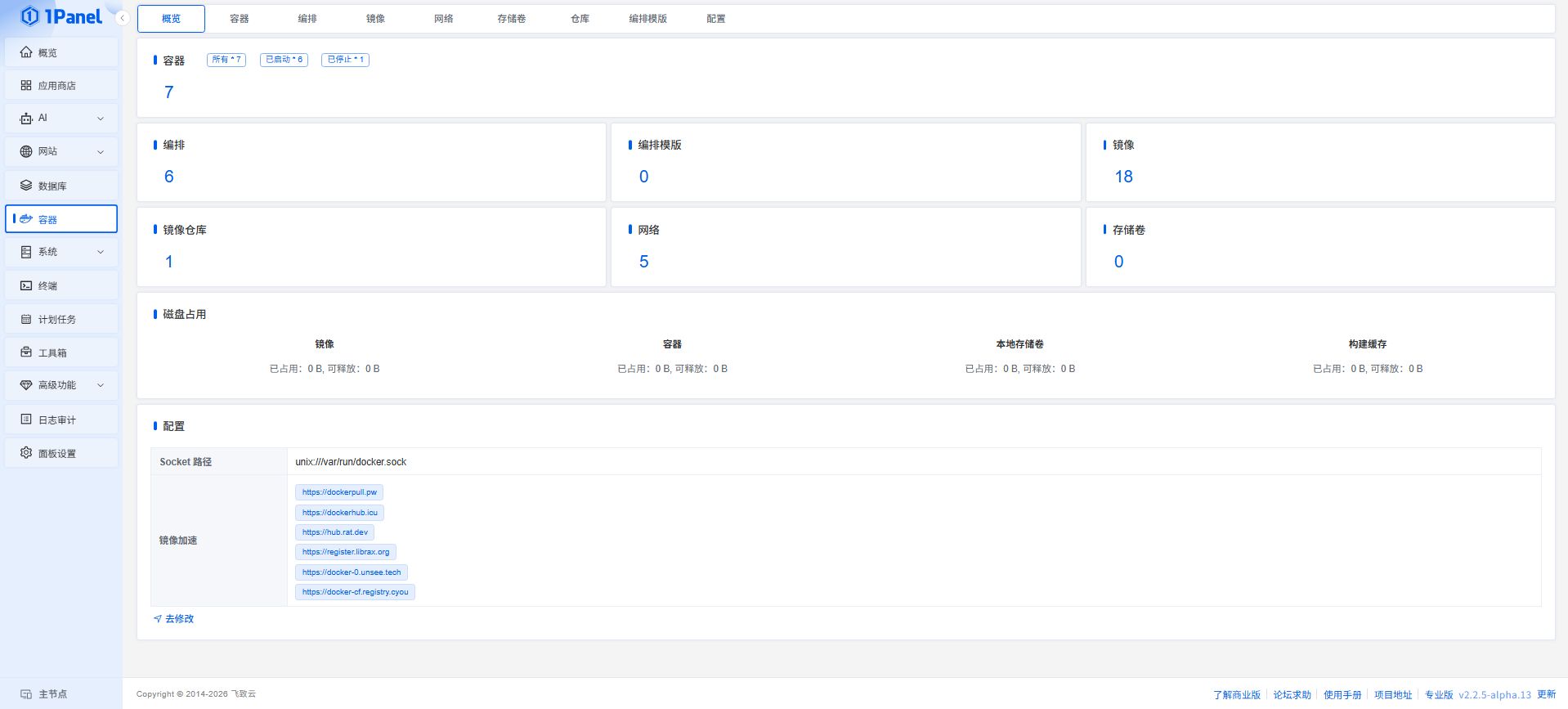Filter containers by 已停止 * 1 tag
The height and width of the screenshot is (709, 1568).
[x=345, y=60]
